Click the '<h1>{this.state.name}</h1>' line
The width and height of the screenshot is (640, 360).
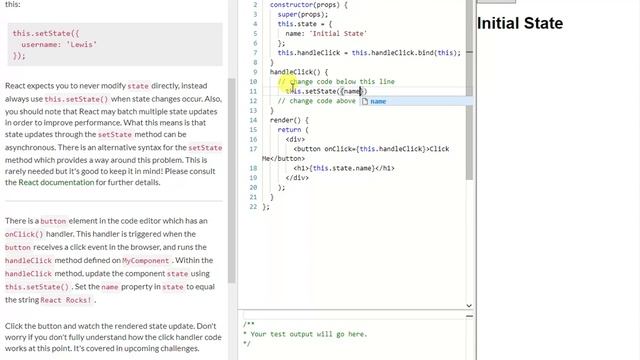344,168
